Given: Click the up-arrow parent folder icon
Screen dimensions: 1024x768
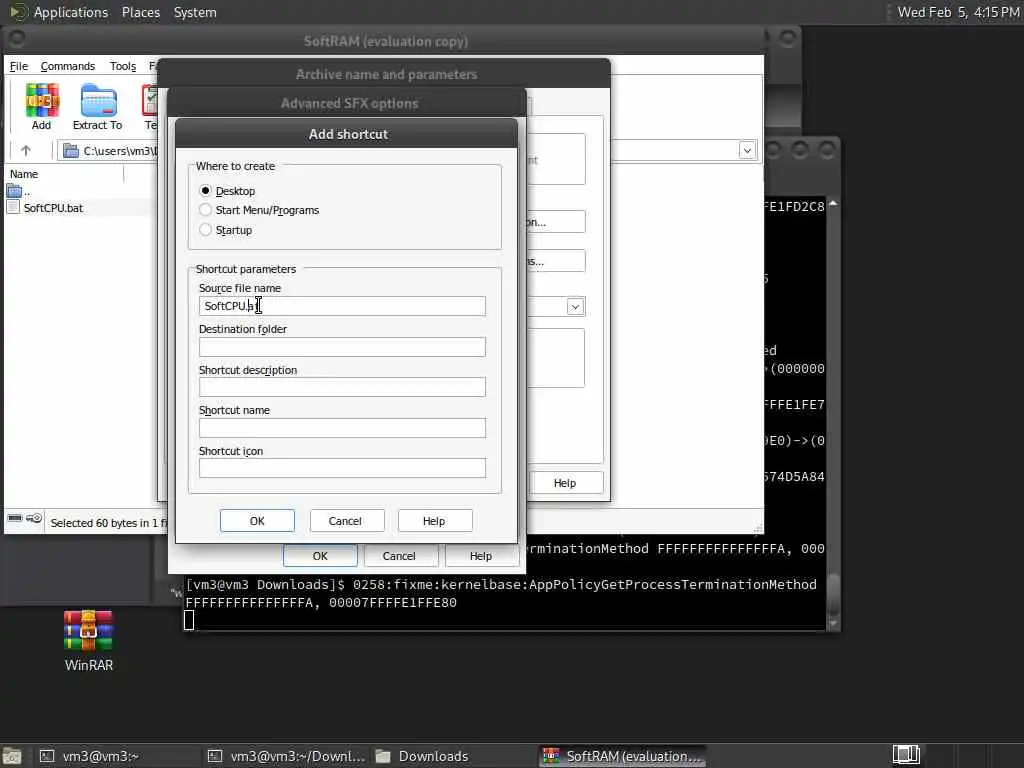Looking at the screenshot, I should click(x=26, y=151).
